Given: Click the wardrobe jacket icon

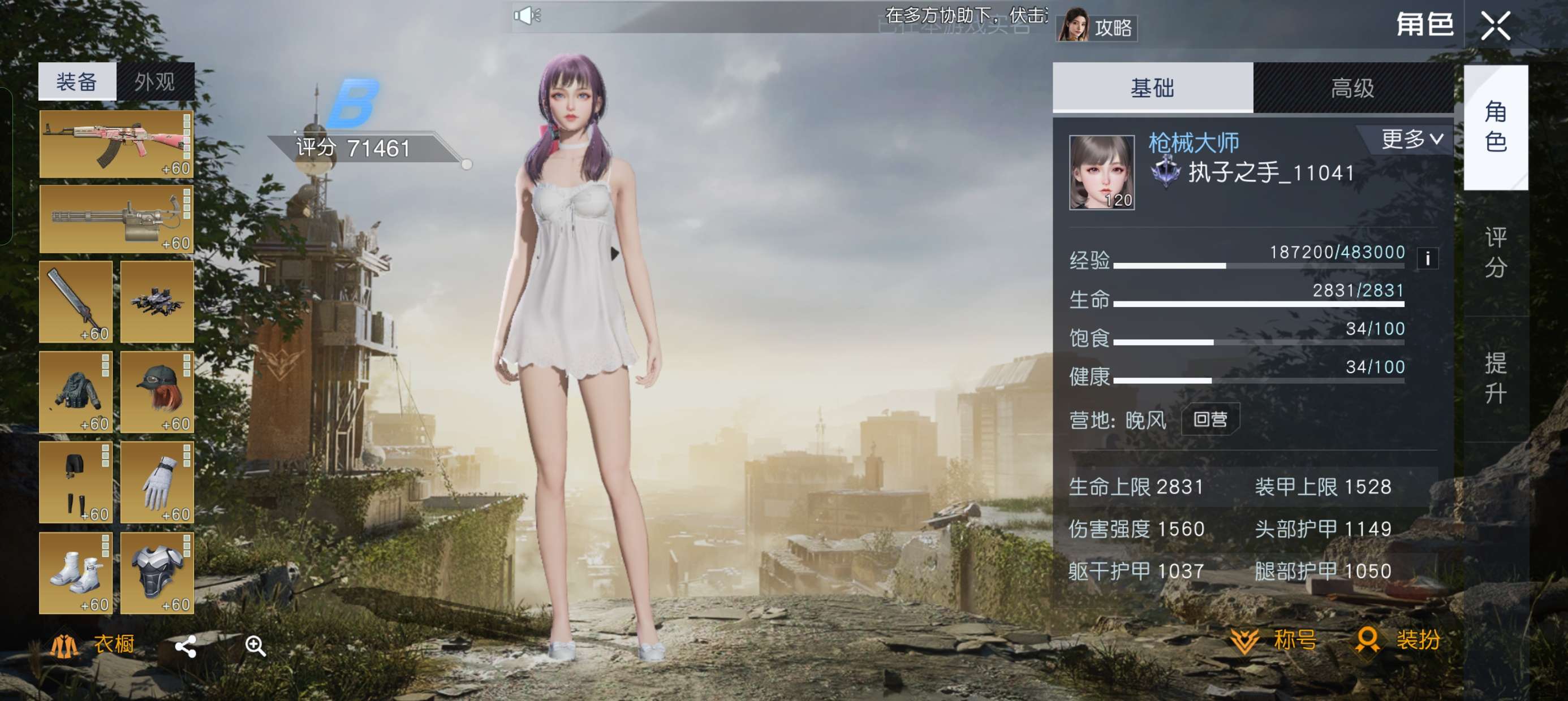Looking at the screenshot, I should point(64,646).
